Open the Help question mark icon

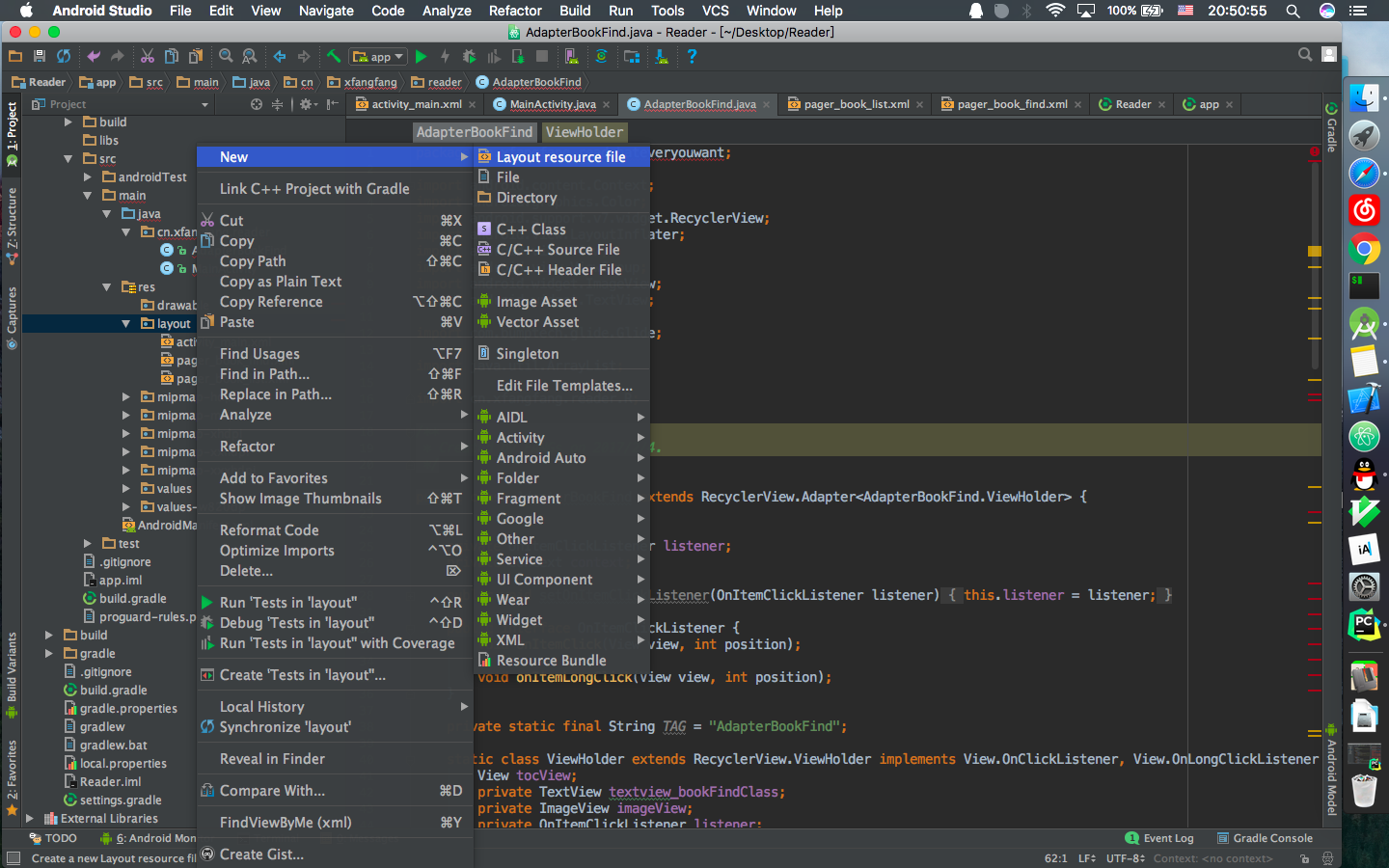[692, 56]
